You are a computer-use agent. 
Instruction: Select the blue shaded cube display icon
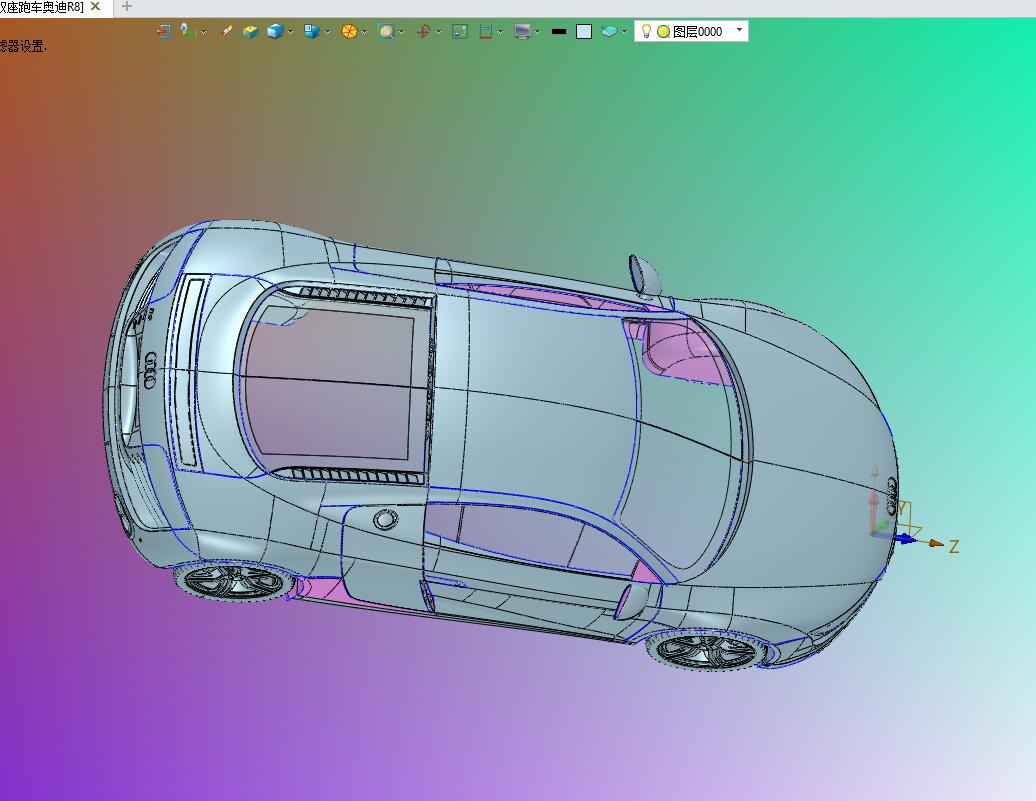pos(275,31)
